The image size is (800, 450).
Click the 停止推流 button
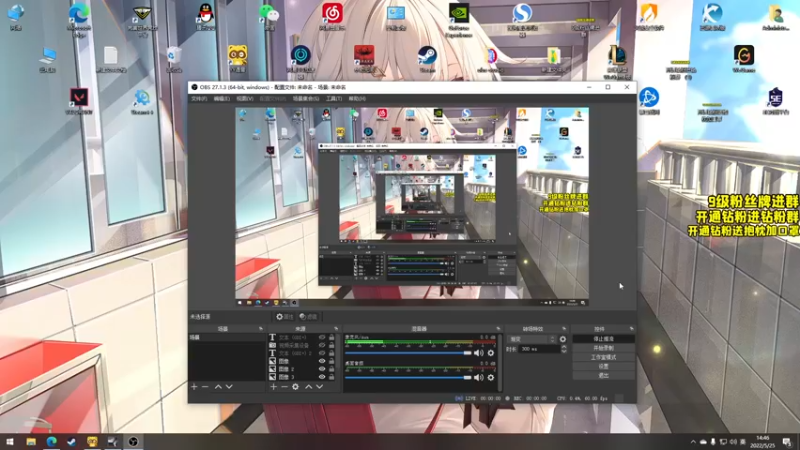pos(604,339)
